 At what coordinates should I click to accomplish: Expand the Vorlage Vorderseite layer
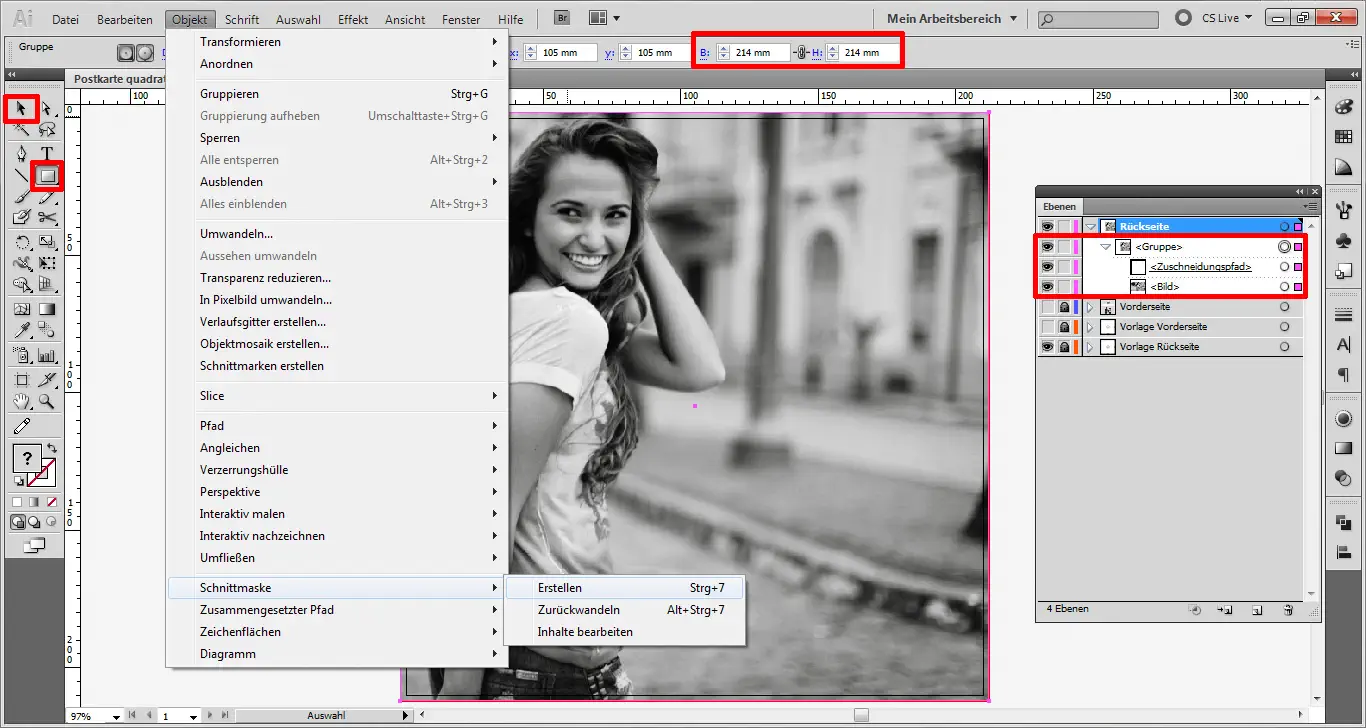1090,327
